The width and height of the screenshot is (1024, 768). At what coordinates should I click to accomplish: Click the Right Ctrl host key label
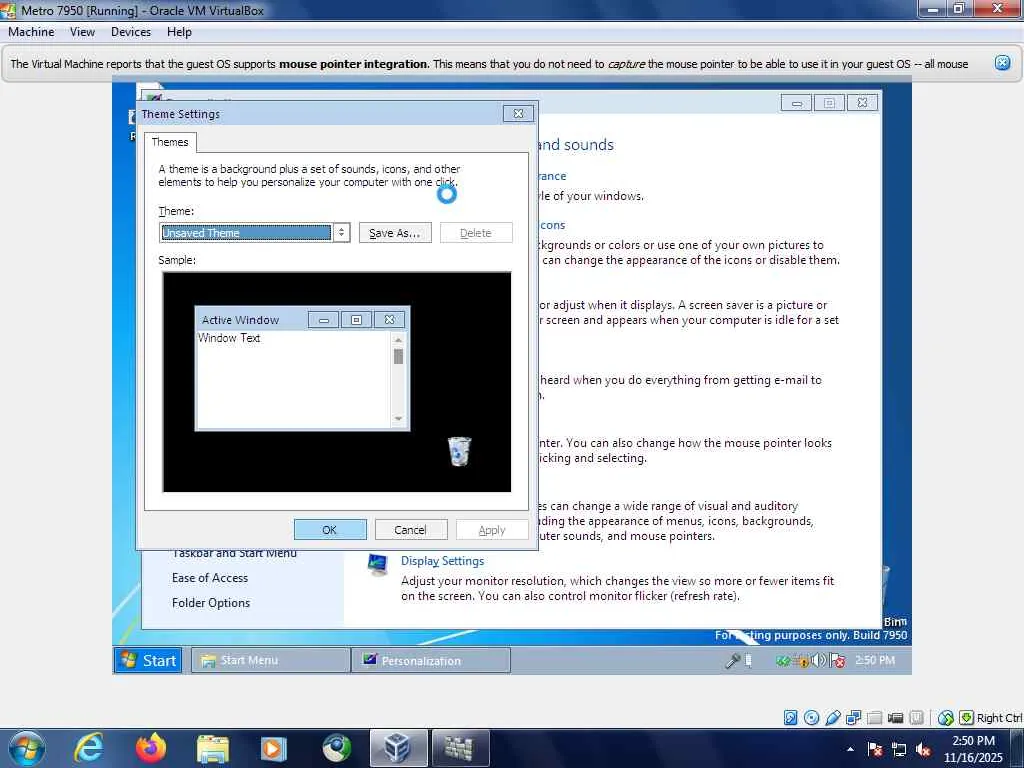click(999, 718)
